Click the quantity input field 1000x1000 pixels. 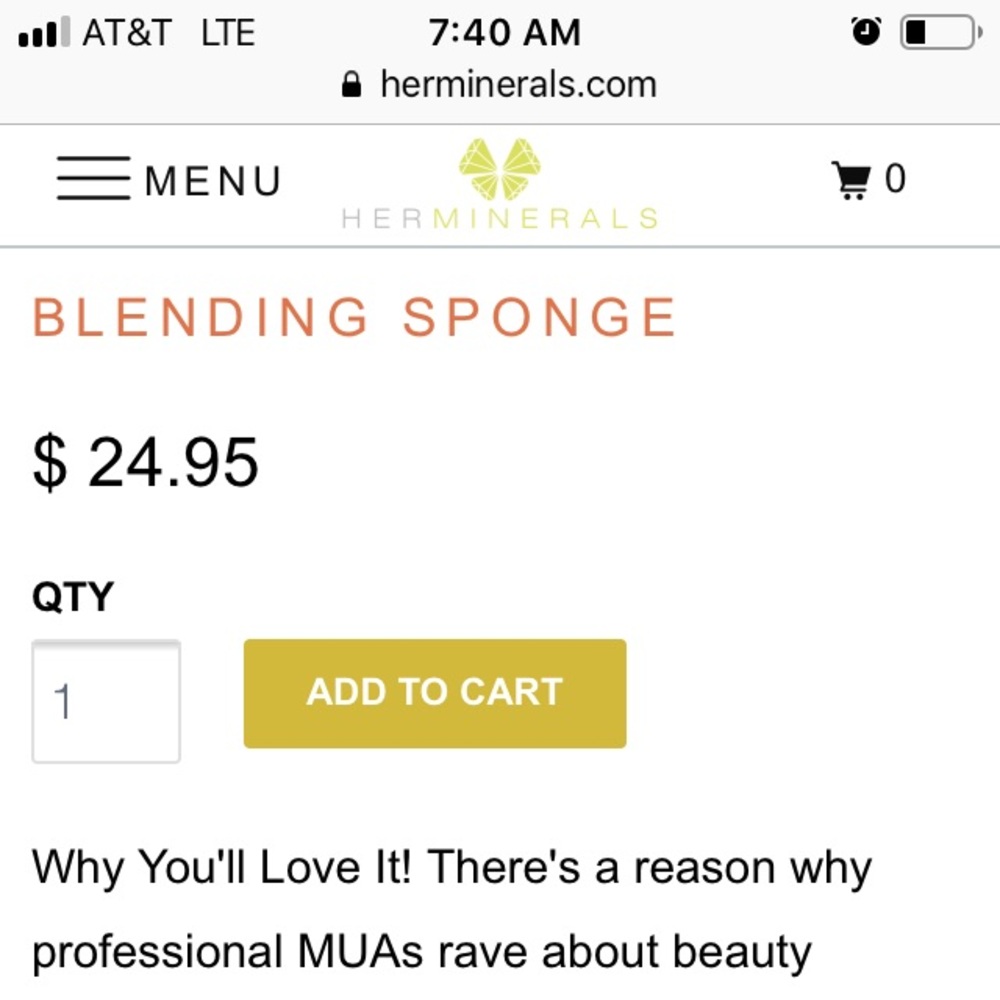[105, 700]
